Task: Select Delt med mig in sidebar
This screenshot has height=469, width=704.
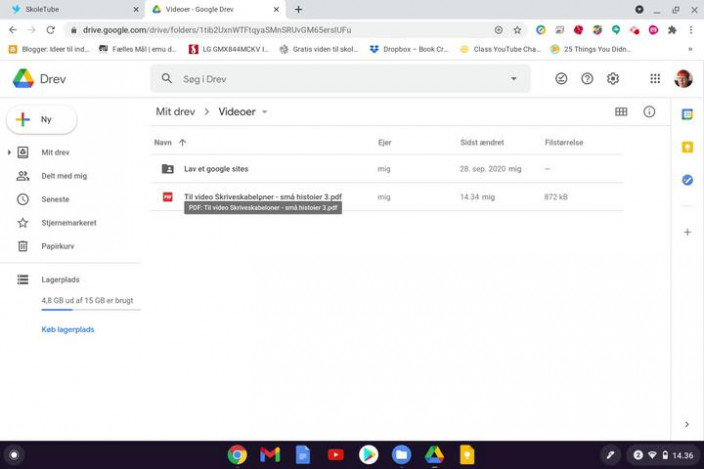Action: pyautogui.click(x=63, y=176)
